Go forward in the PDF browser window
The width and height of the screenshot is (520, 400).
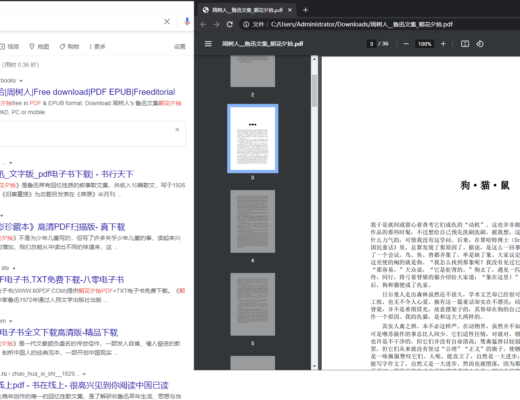(x=217, y=24)
